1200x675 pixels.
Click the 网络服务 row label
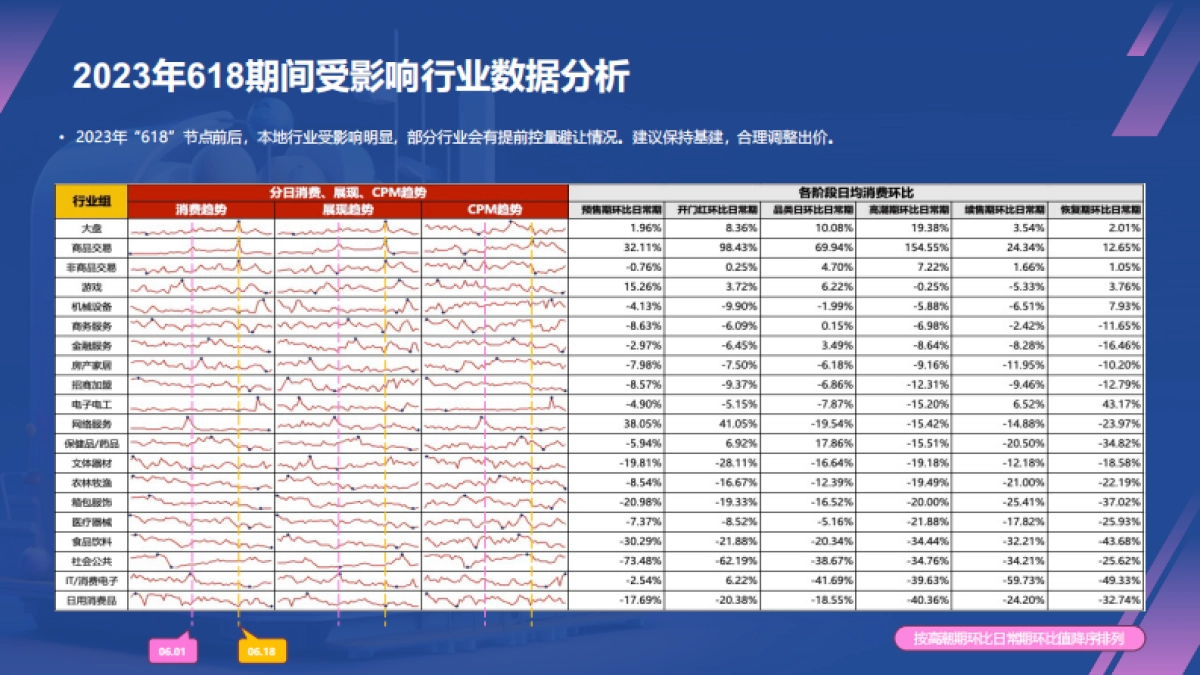(94, 425)
